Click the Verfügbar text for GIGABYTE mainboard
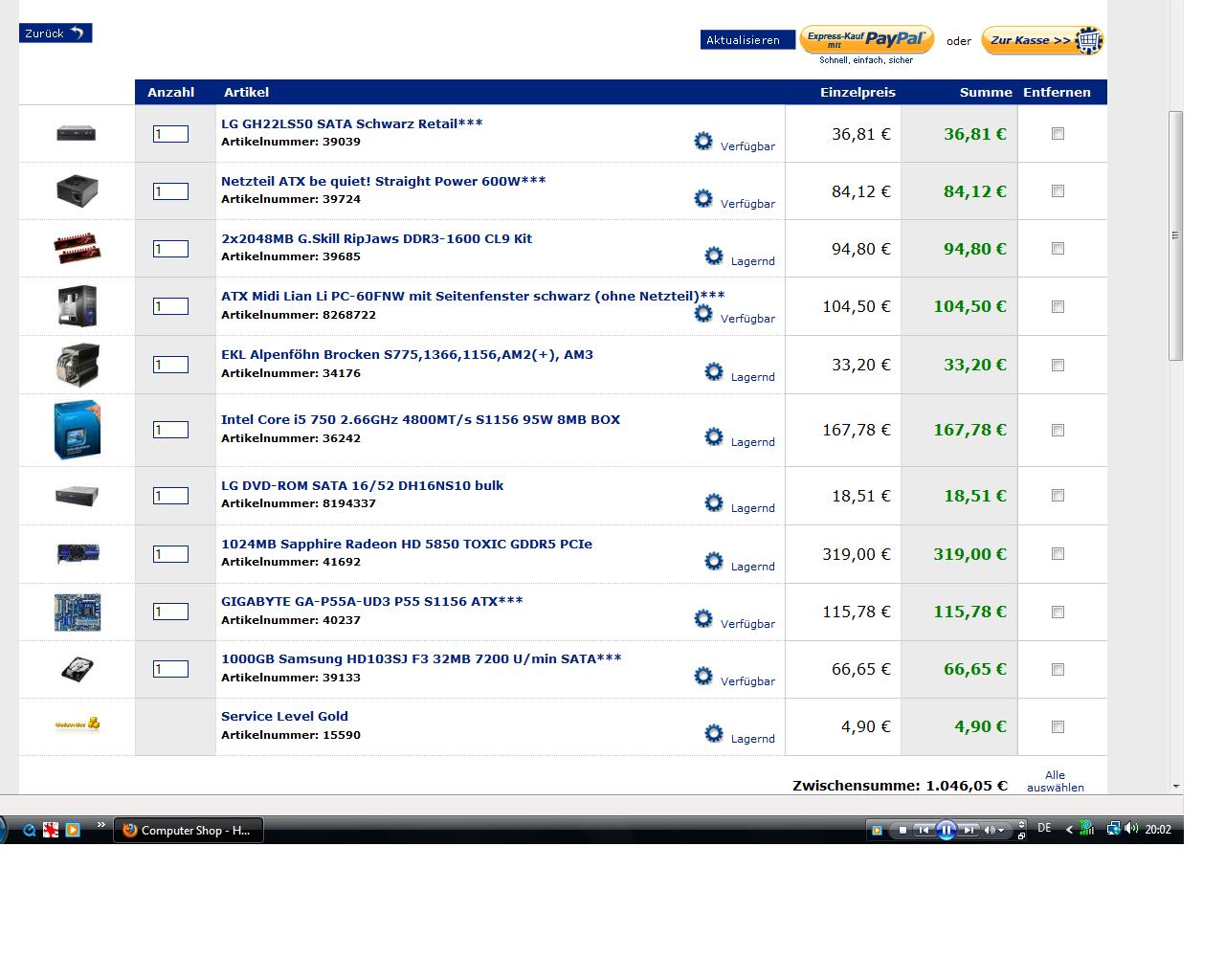Image resolution: width=1225 pixels, height=980 pixels. 747,624
